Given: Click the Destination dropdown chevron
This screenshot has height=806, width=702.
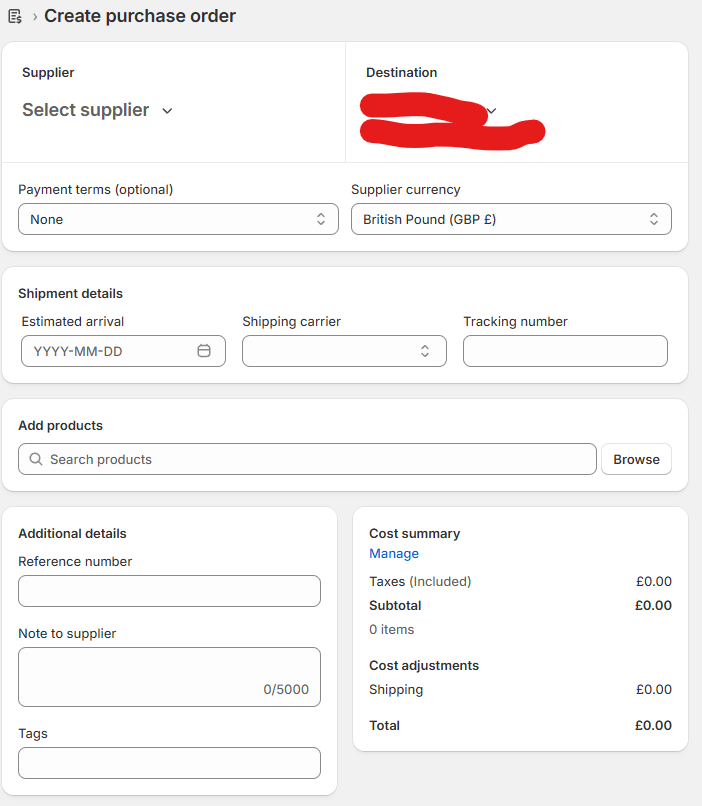Looking at the screenshot, I should point(492,111).
